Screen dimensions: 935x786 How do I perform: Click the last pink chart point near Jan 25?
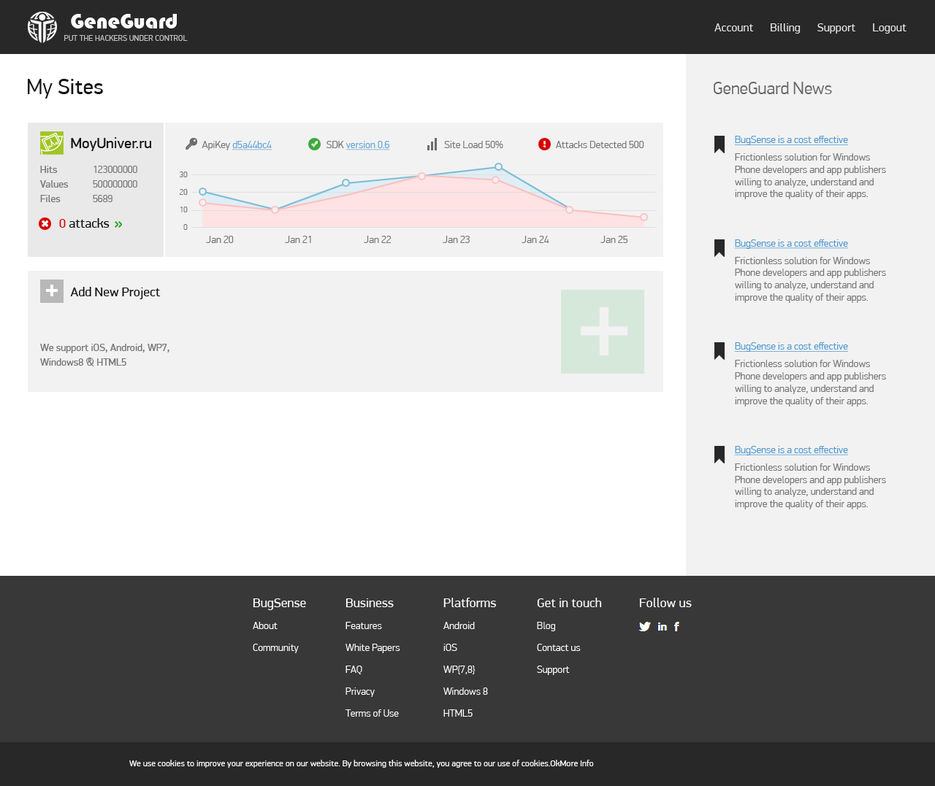[x=644, y=217]
